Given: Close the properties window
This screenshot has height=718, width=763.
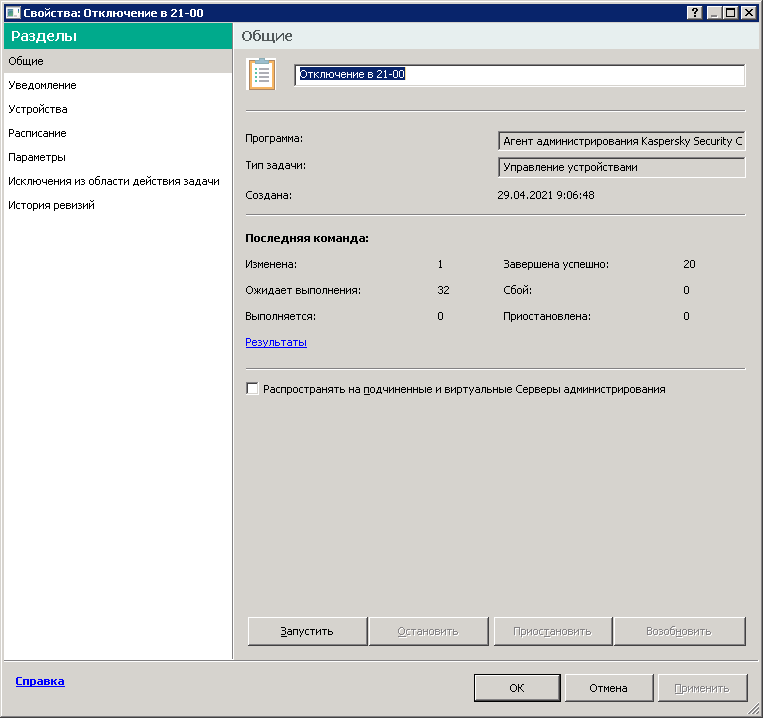Looking at the screenshot, I should [x=749, y=13].
